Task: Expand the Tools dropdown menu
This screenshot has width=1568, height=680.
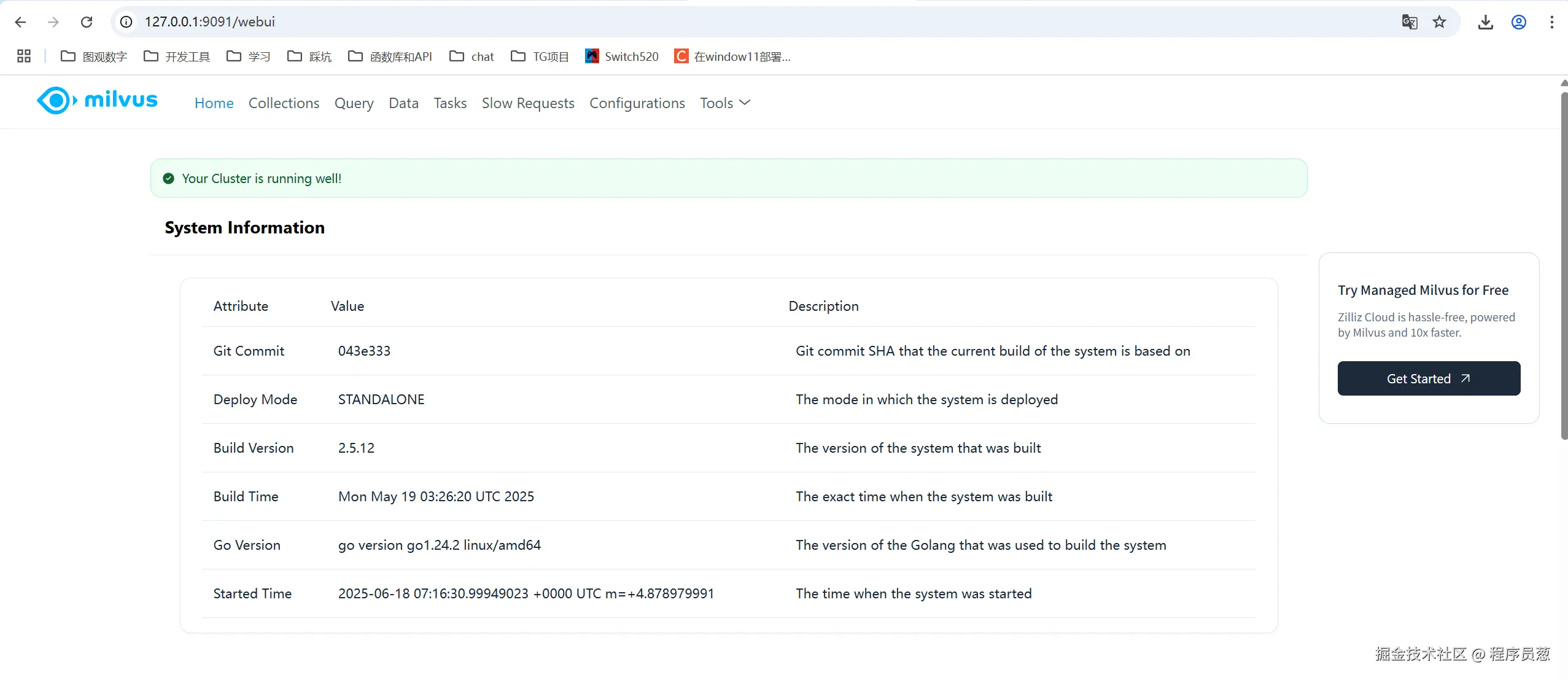Action: click(x=725, y=103)
